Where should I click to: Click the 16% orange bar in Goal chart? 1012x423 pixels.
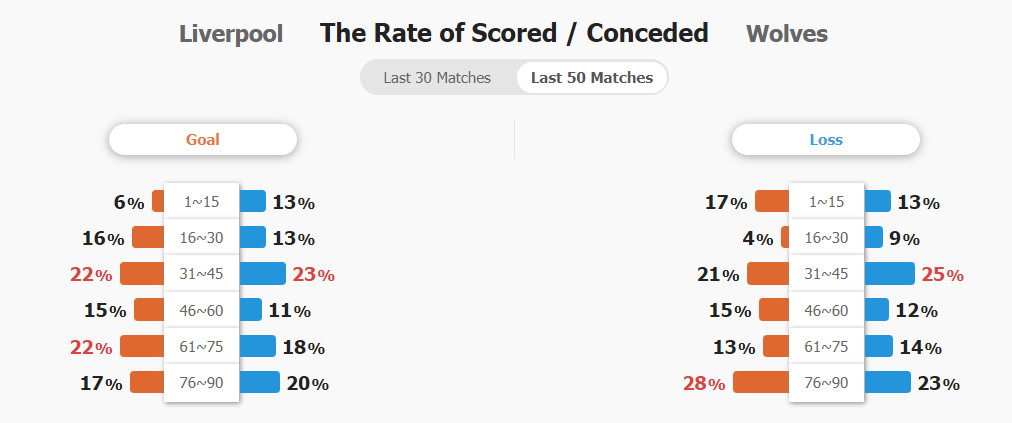pos(148,237)
